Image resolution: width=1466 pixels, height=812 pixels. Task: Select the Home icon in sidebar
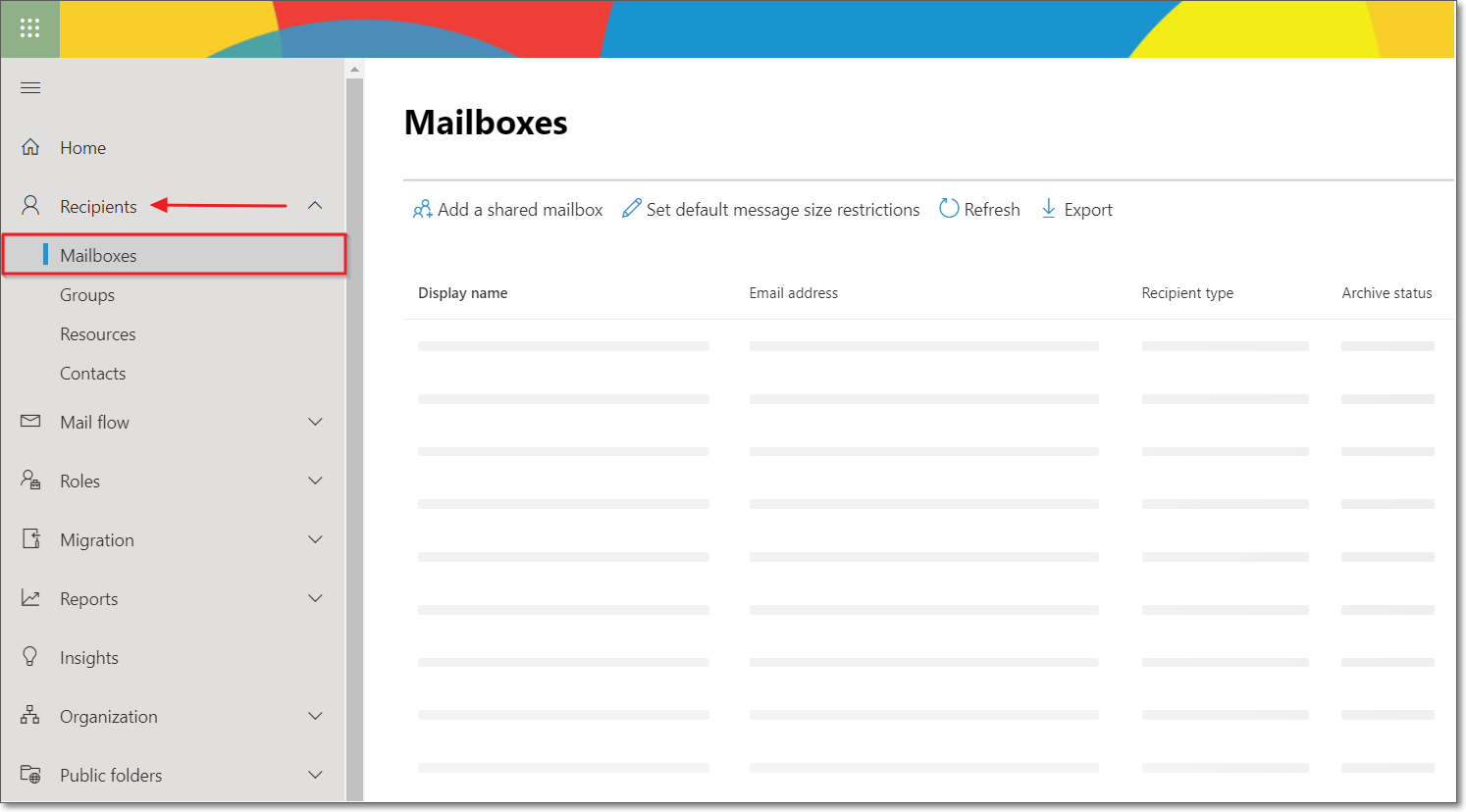[x=30, y=146]
